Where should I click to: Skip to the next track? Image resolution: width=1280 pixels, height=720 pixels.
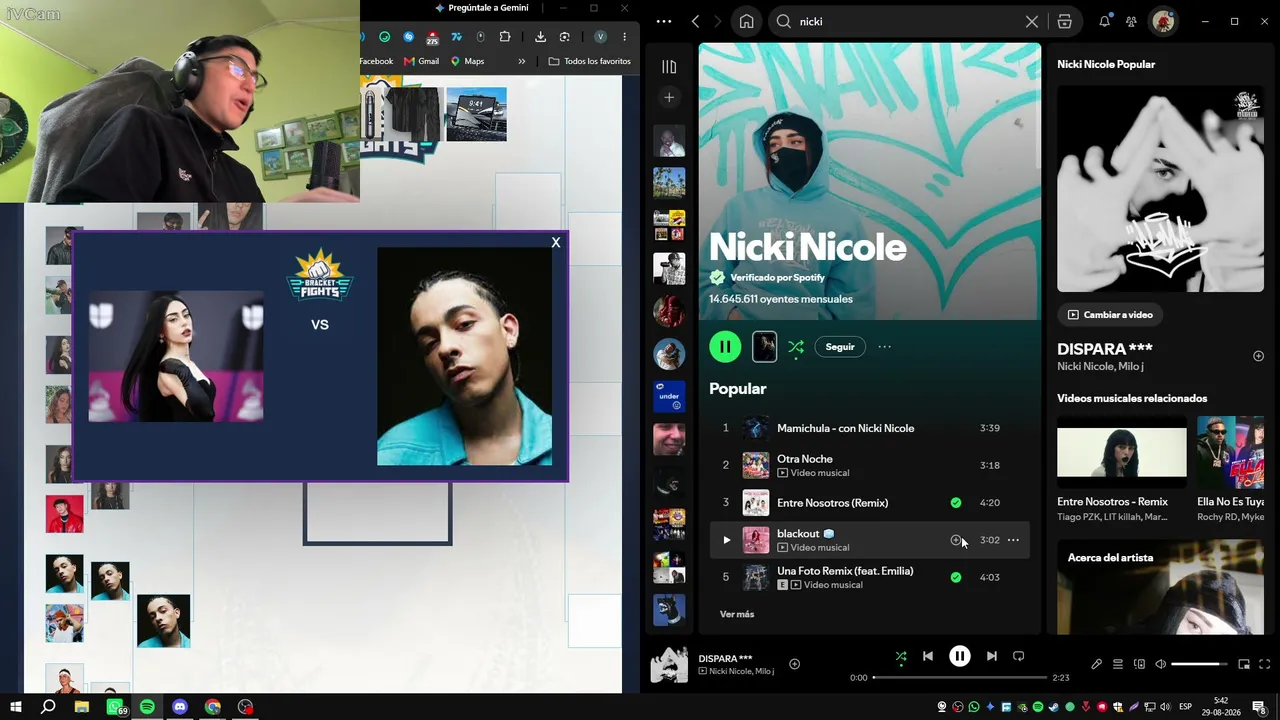991,656
